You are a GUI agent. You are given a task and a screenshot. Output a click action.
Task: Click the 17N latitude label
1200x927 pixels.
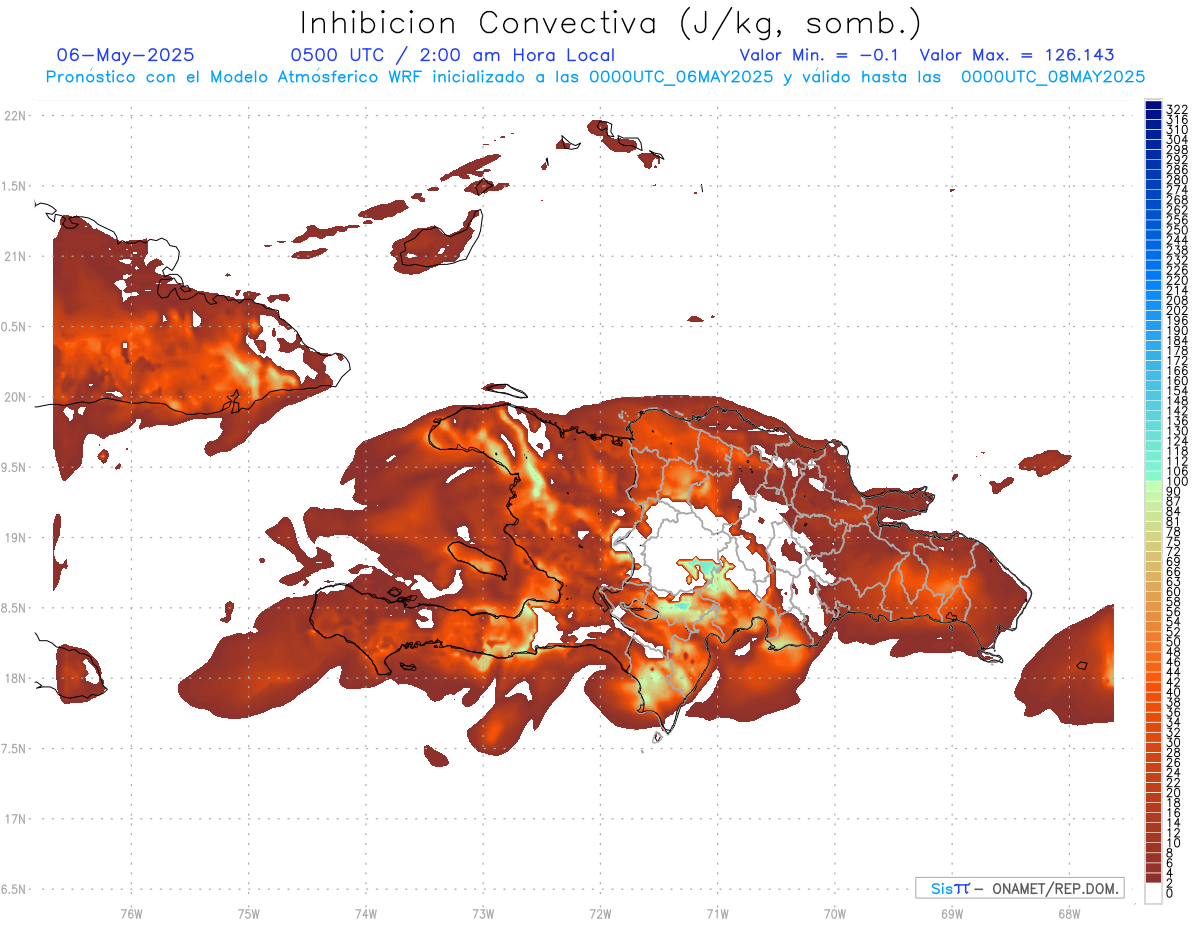point(15,819)
